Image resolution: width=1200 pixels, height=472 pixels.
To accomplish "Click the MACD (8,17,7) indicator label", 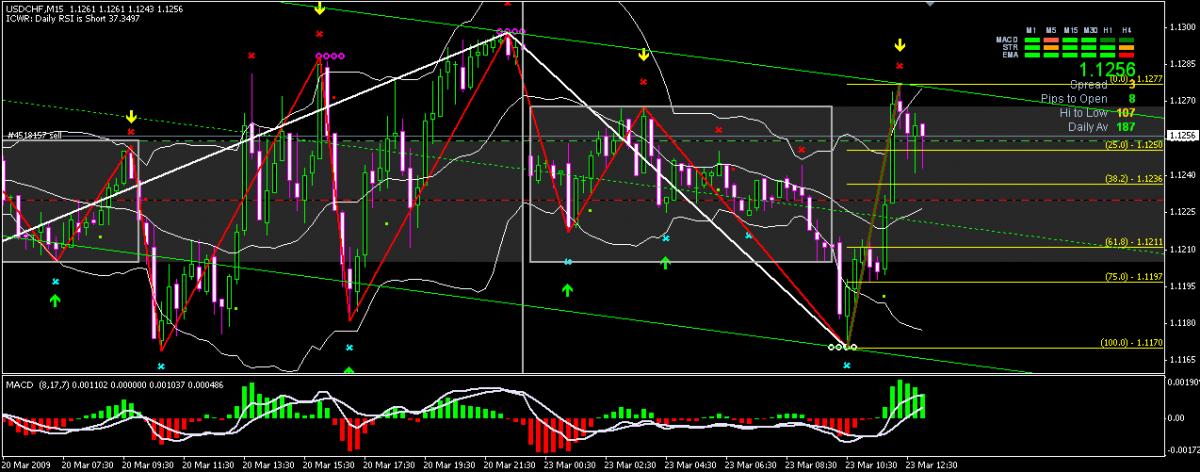I will [36, 384].
